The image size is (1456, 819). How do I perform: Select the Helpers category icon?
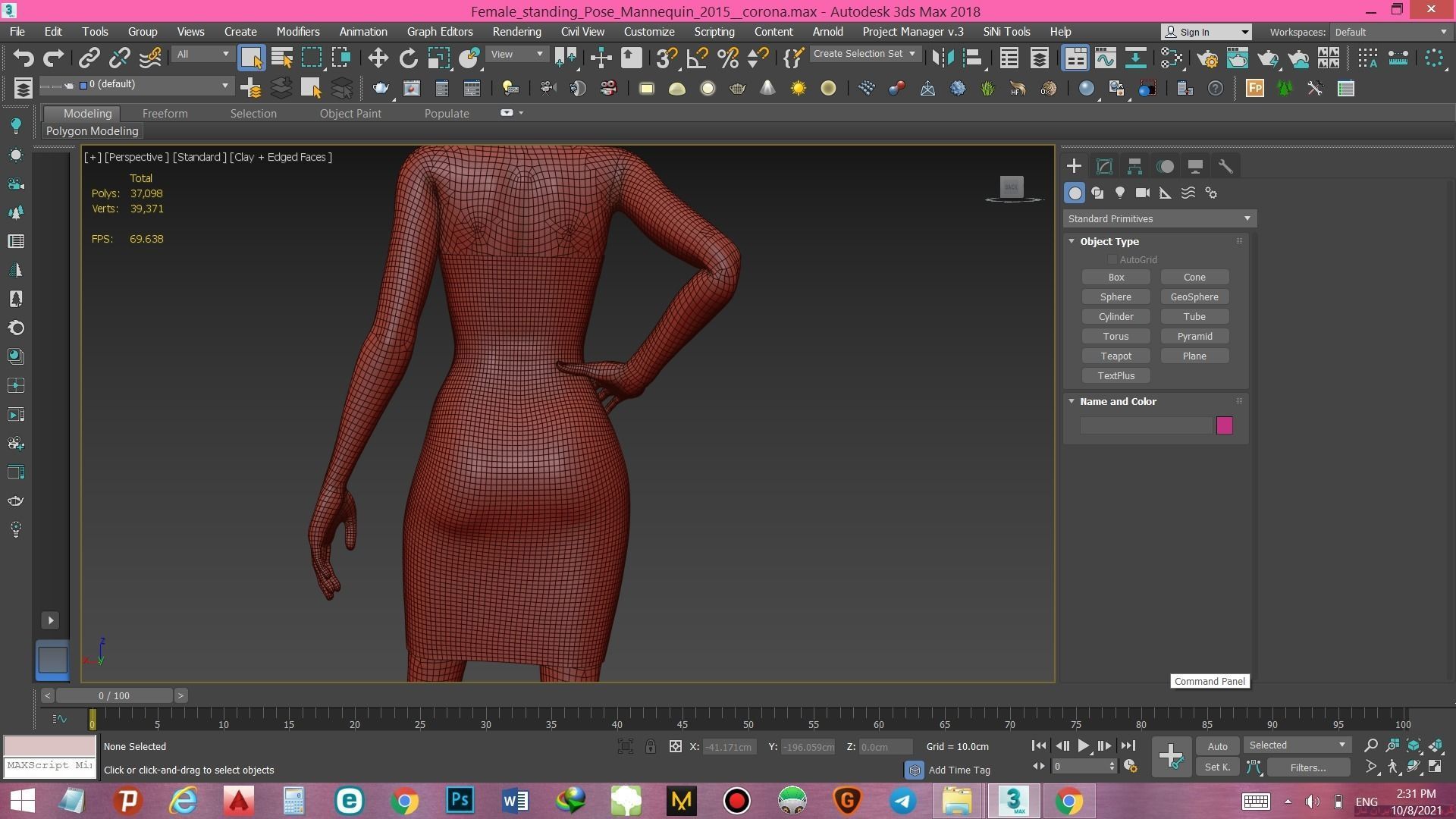1166,193
